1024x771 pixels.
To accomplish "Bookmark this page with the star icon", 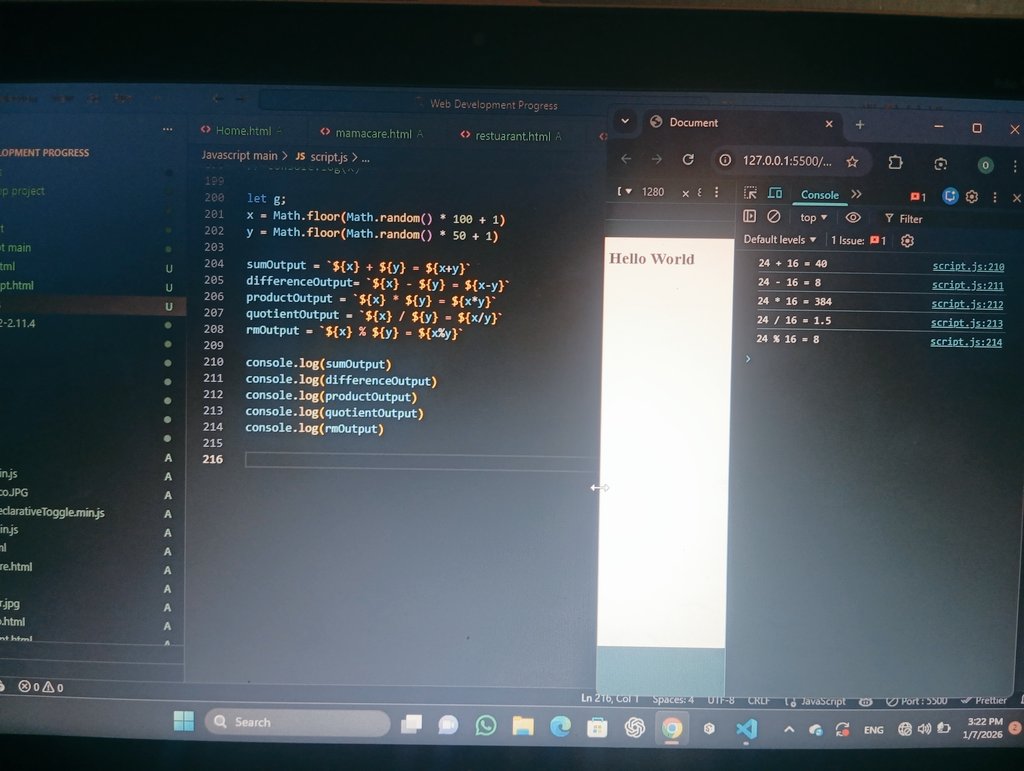I will pyautogui.click(x=852, y=162).
